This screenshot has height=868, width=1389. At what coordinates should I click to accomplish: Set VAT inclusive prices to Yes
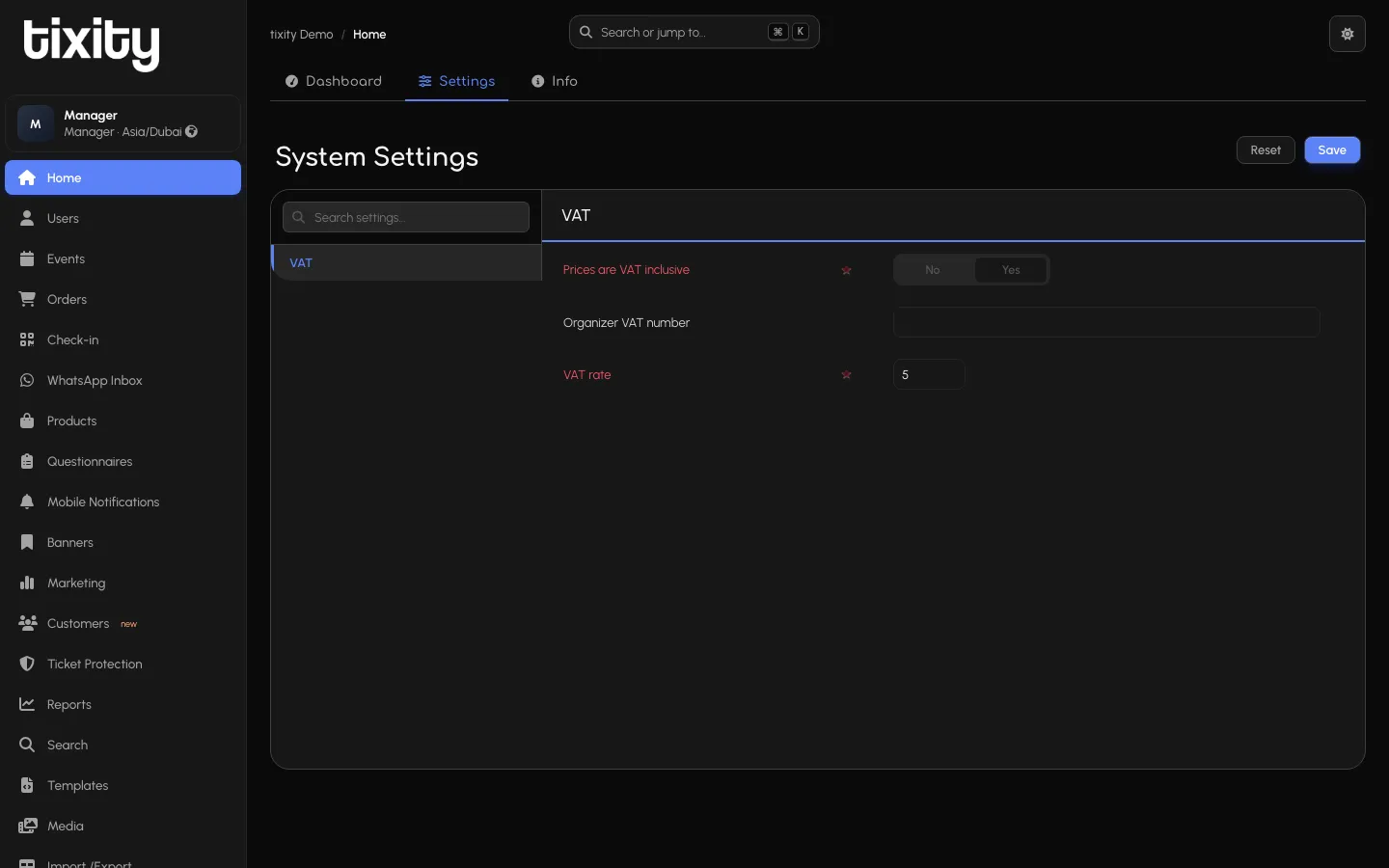pos(1011,270)
